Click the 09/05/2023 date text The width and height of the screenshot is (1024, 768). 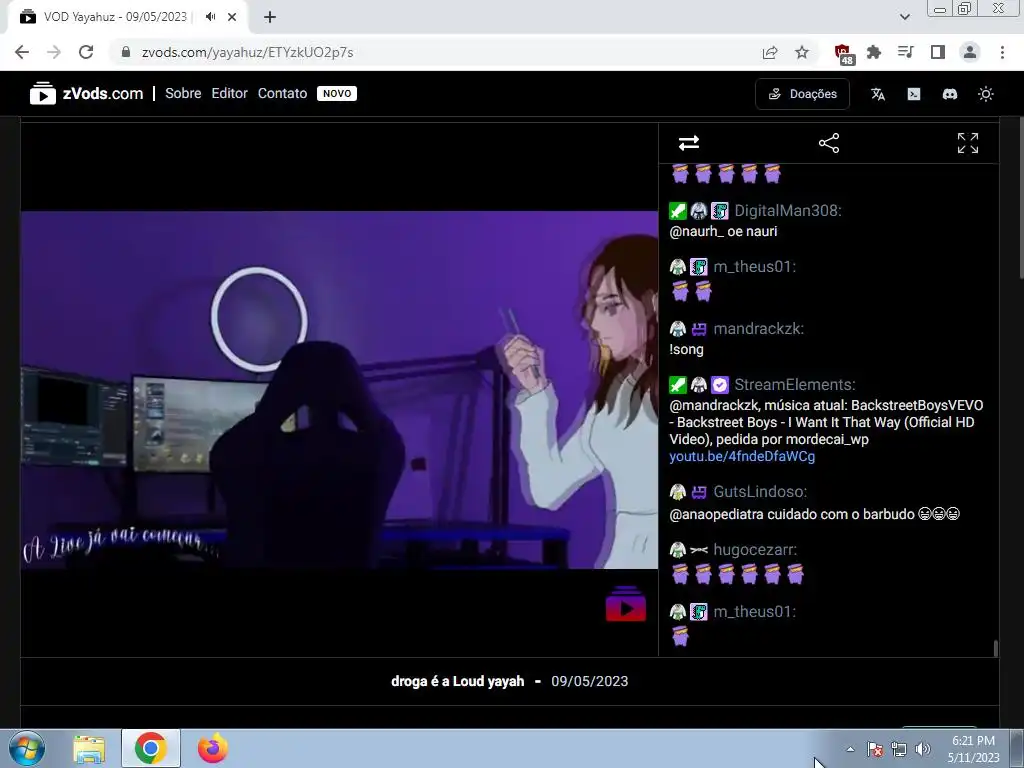(590, 681)
